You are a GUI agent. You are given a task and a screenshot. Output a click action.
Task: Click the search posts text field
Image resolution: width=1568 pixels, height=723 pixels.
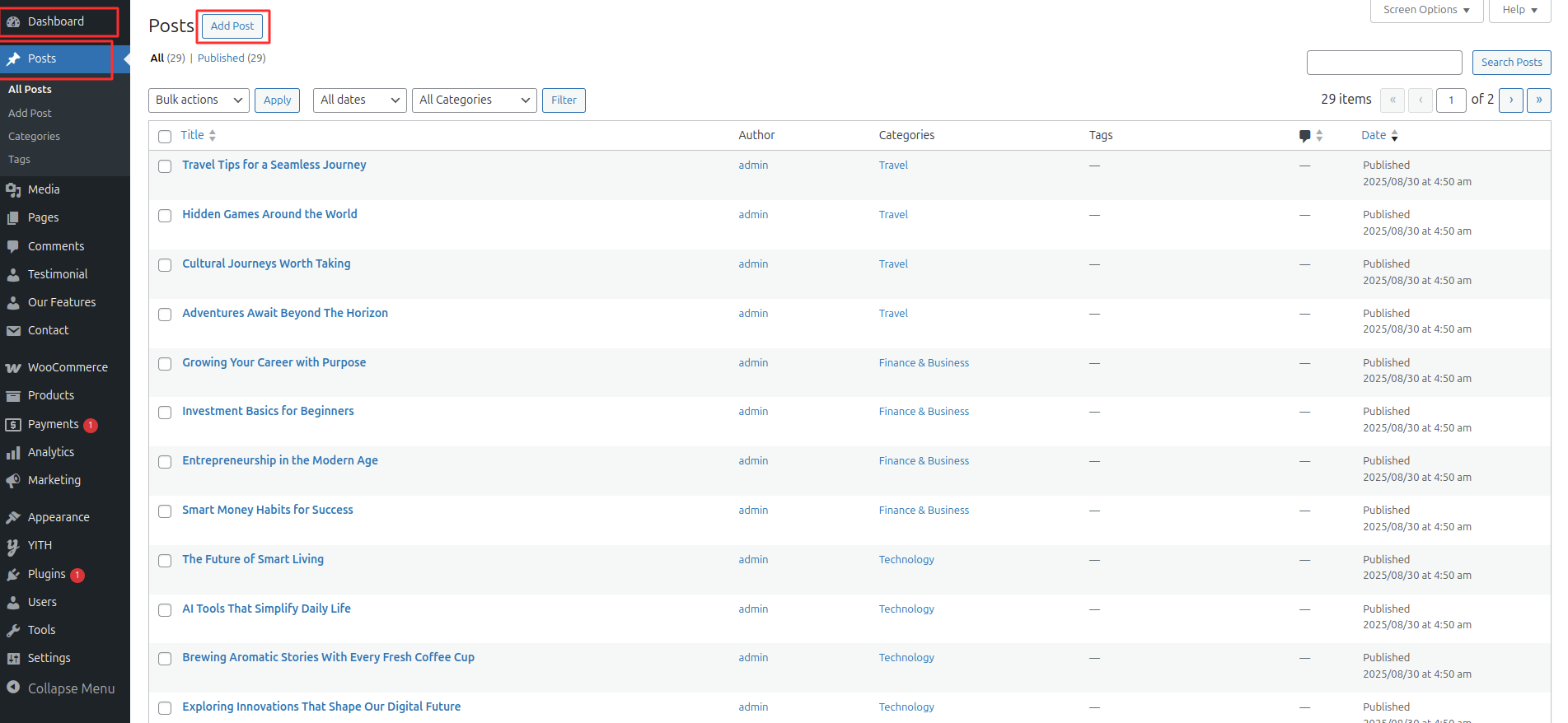point(1383,63)
